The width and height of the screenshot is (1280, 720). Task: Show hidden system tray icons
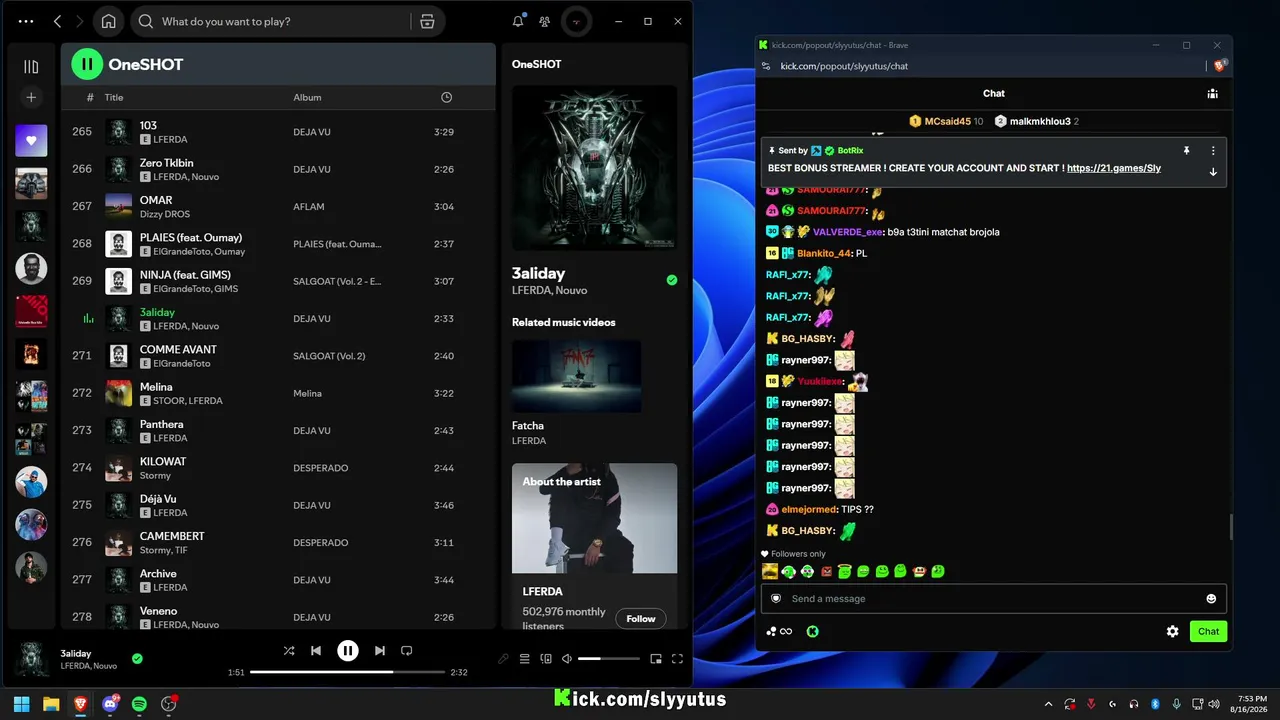pyautogui.click(x=1048, y=704)
